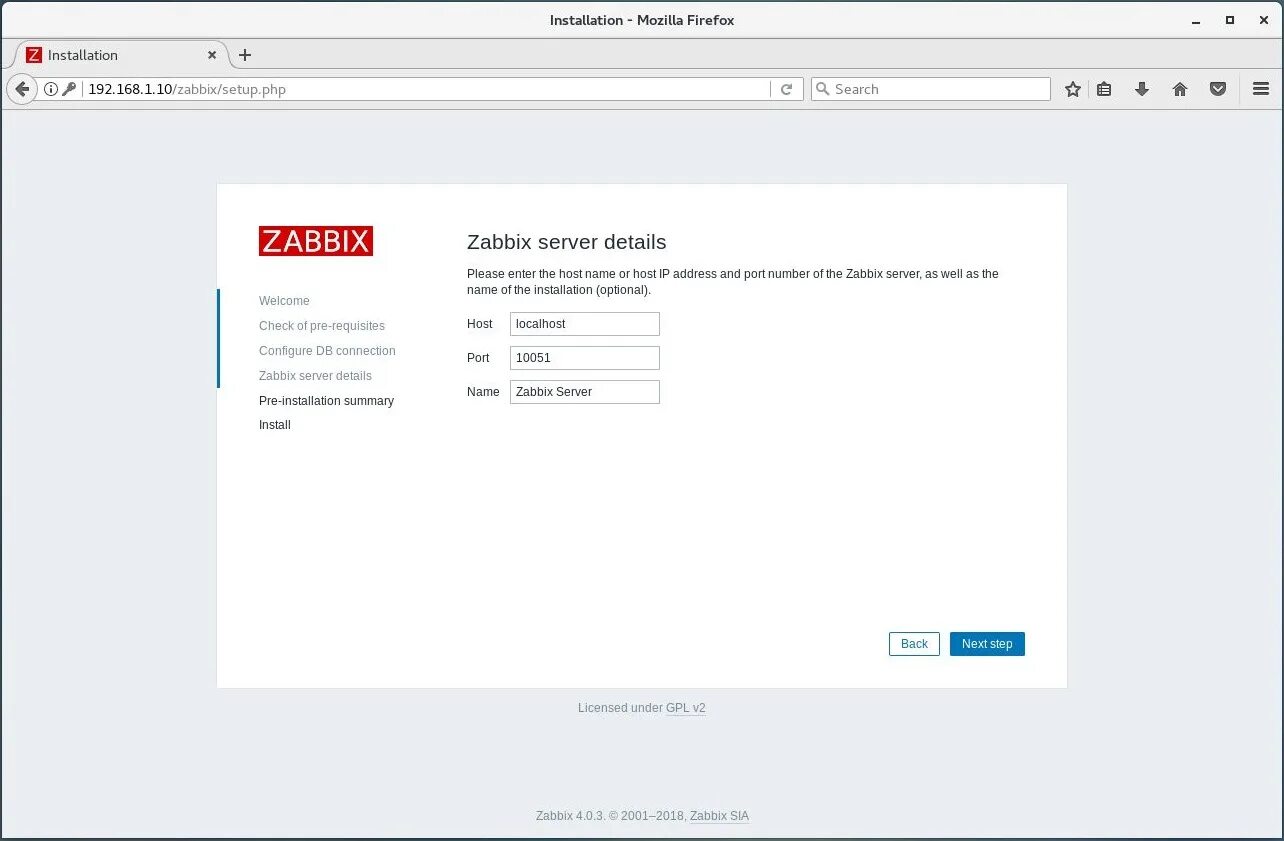Open a new tab with plus icon
This screenshot has height=841, width=1284.
(x=245, y=55)
